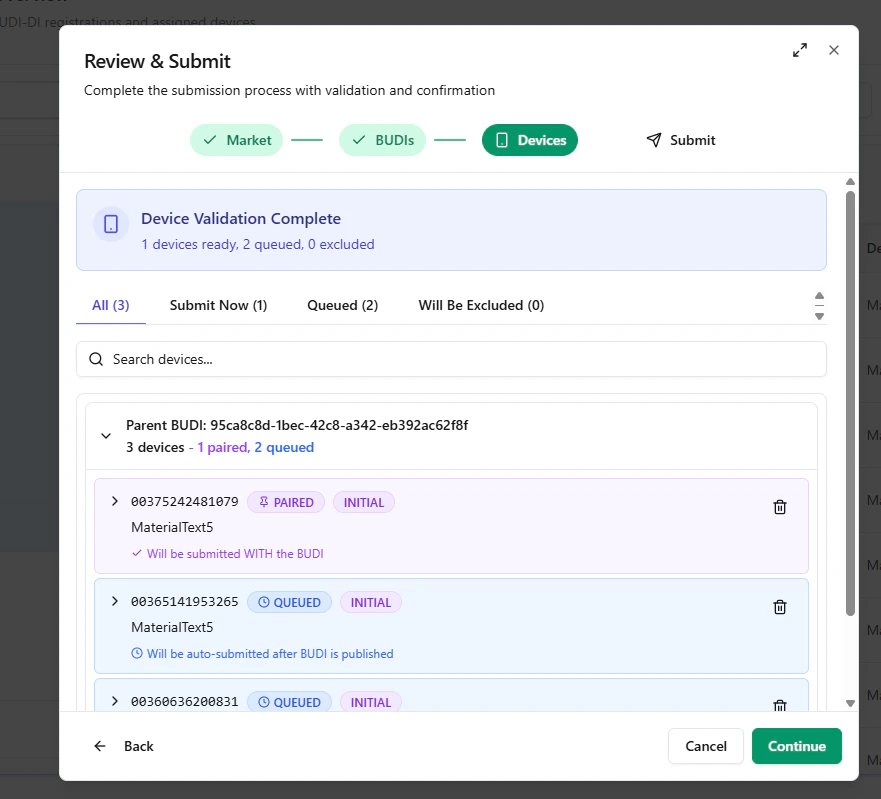881x799 pixels.
Task: Click the Back button
Action: point(124,746)
